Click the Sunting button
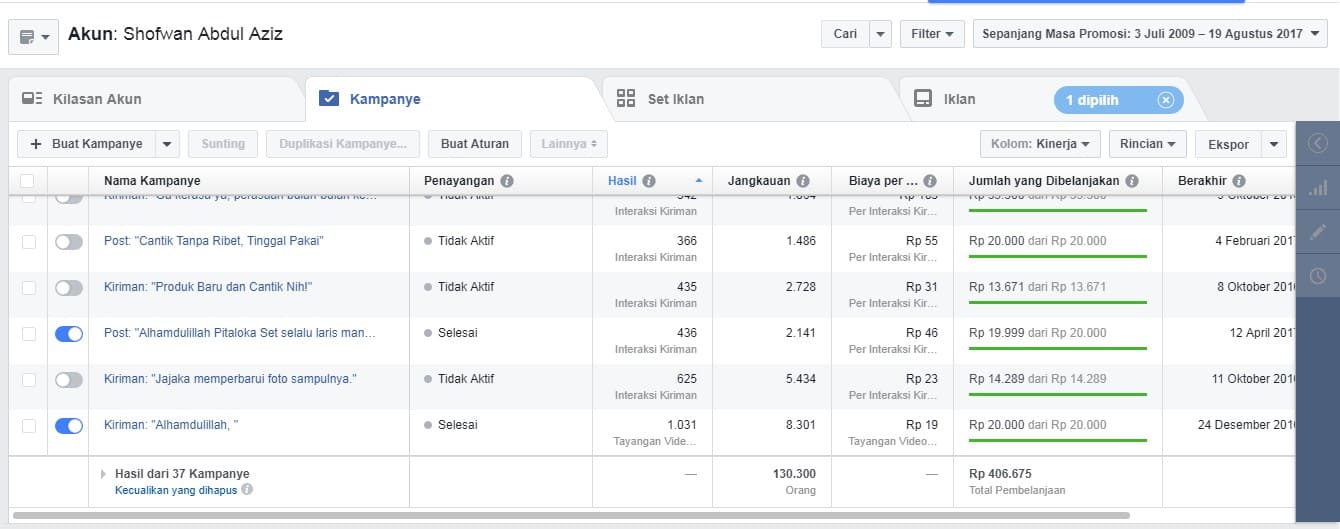The image size is (1340, 529). point(223,144)
